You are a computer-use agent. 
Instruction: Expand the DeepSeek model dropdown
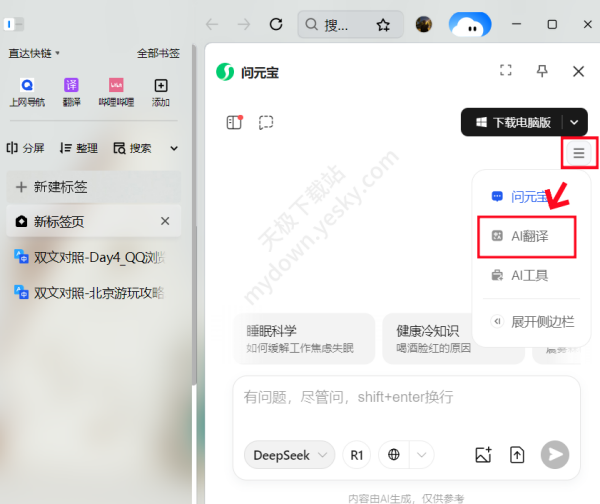click(289, 455)
